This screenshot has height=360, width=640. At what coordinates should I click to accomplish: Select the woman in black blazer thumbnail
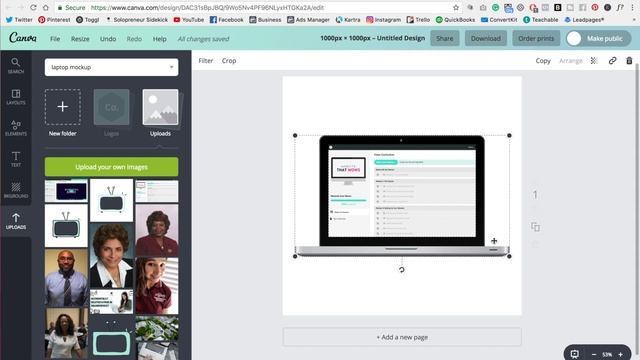coord(111,256)
